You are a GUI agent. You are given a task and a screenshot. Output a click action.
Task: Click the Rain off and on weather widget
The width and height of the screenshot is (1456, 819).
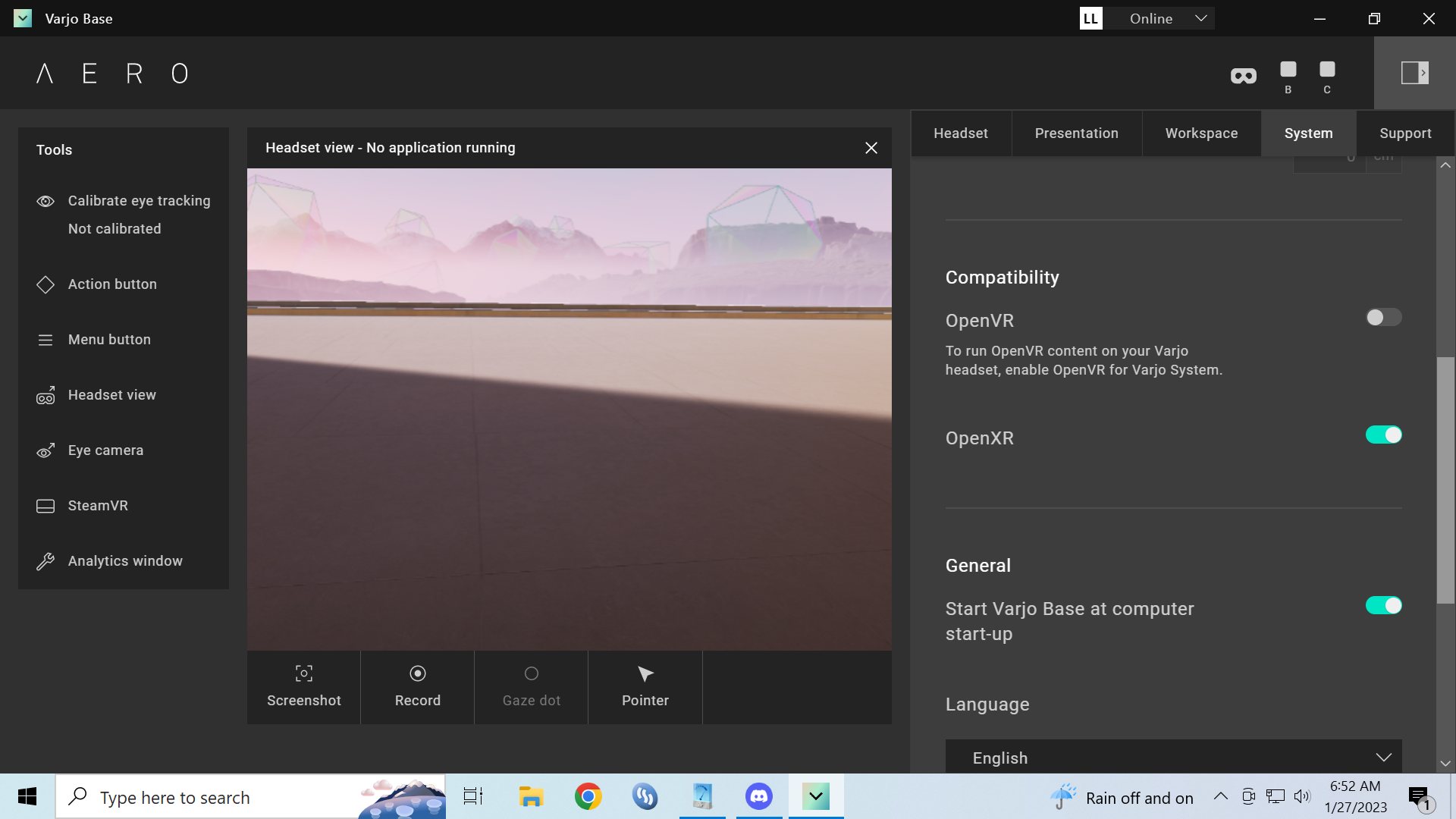pos(1122,797)
